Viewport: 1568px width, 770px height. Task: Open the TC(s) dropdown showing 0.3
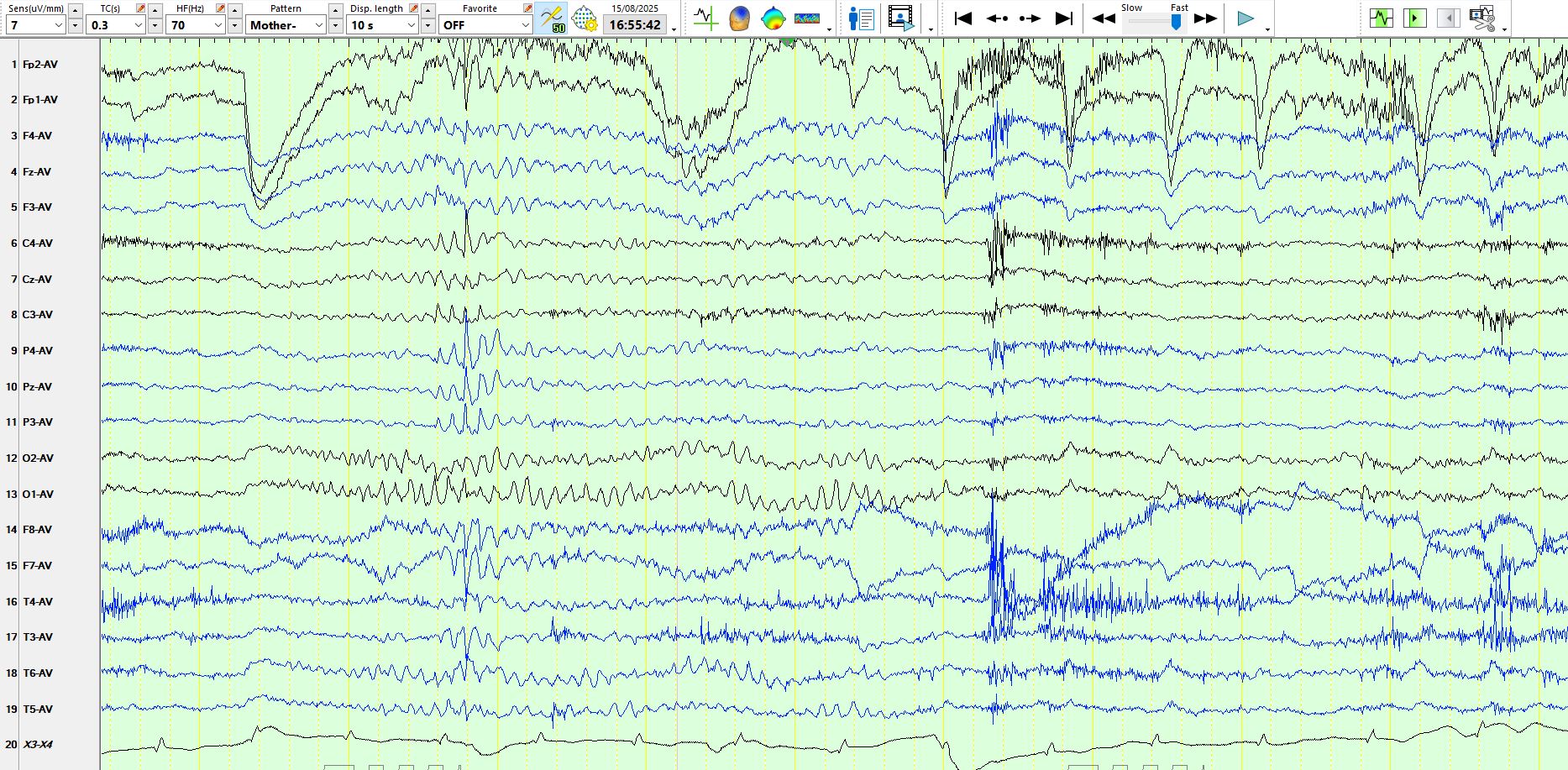click(116, 25)
